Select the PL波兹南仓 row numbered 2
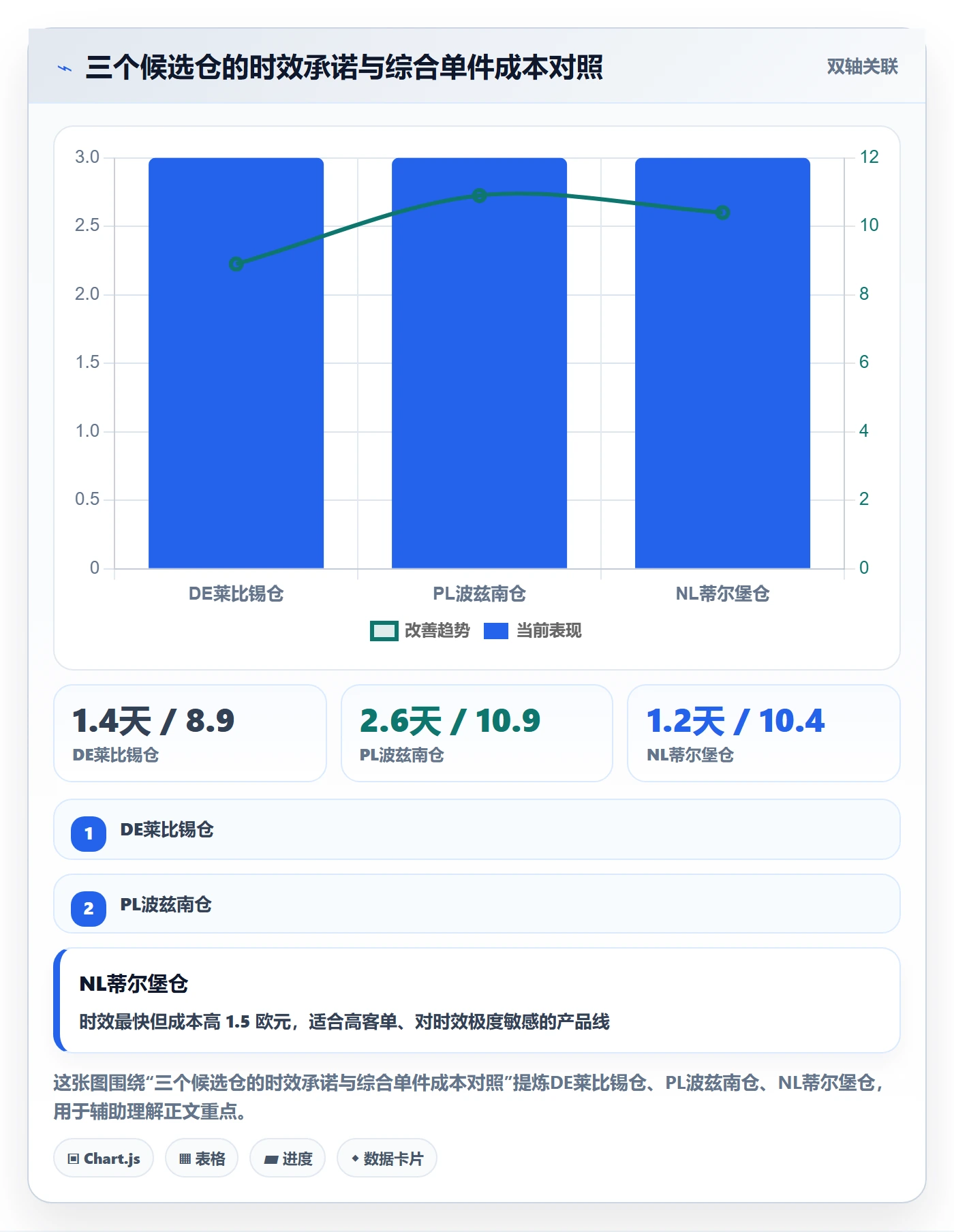 477,904
